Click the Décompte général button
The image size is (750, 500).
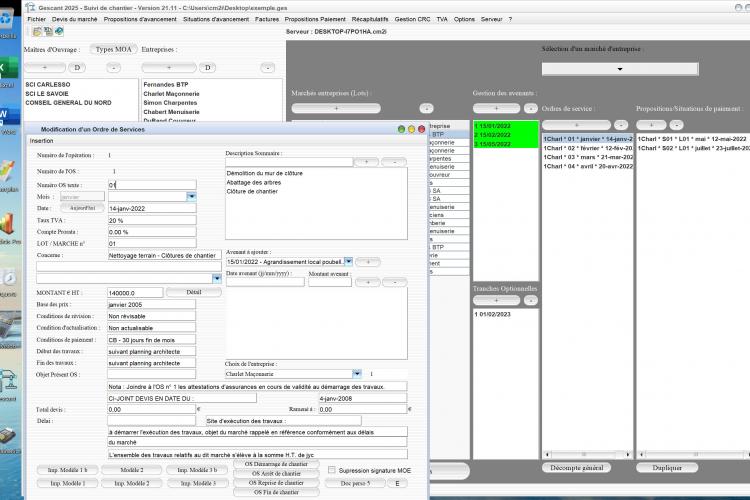point(576,467)
